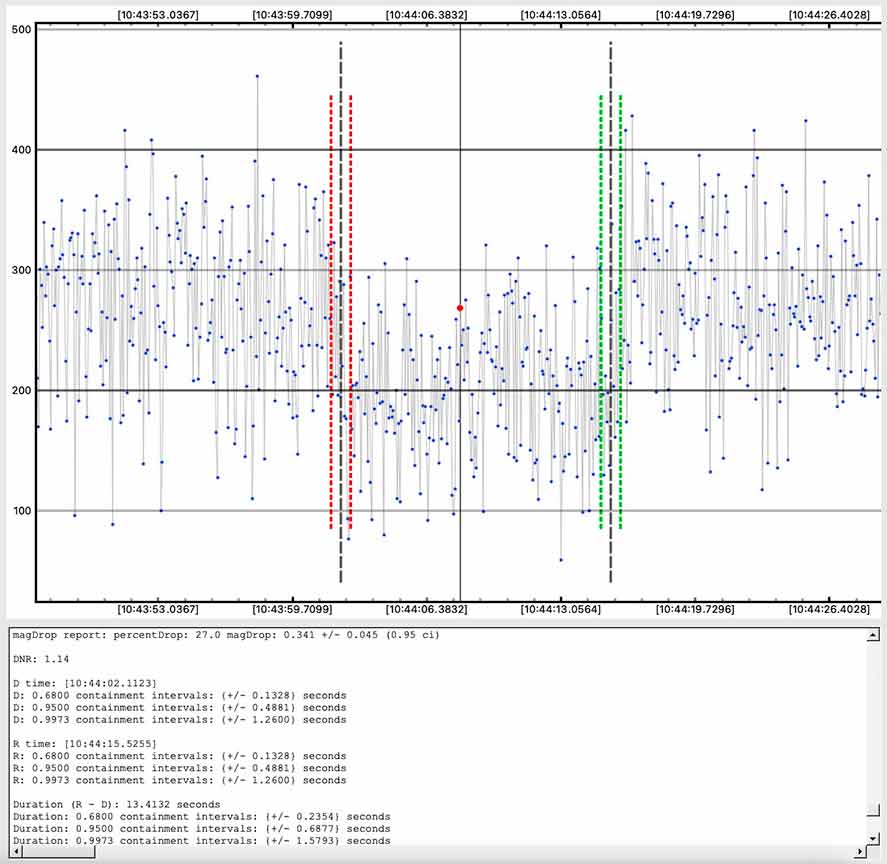The width and height of the screenshot is (887, 864).
Task: Click the DNR: 1.14 line
Action: tap(41, 659)
